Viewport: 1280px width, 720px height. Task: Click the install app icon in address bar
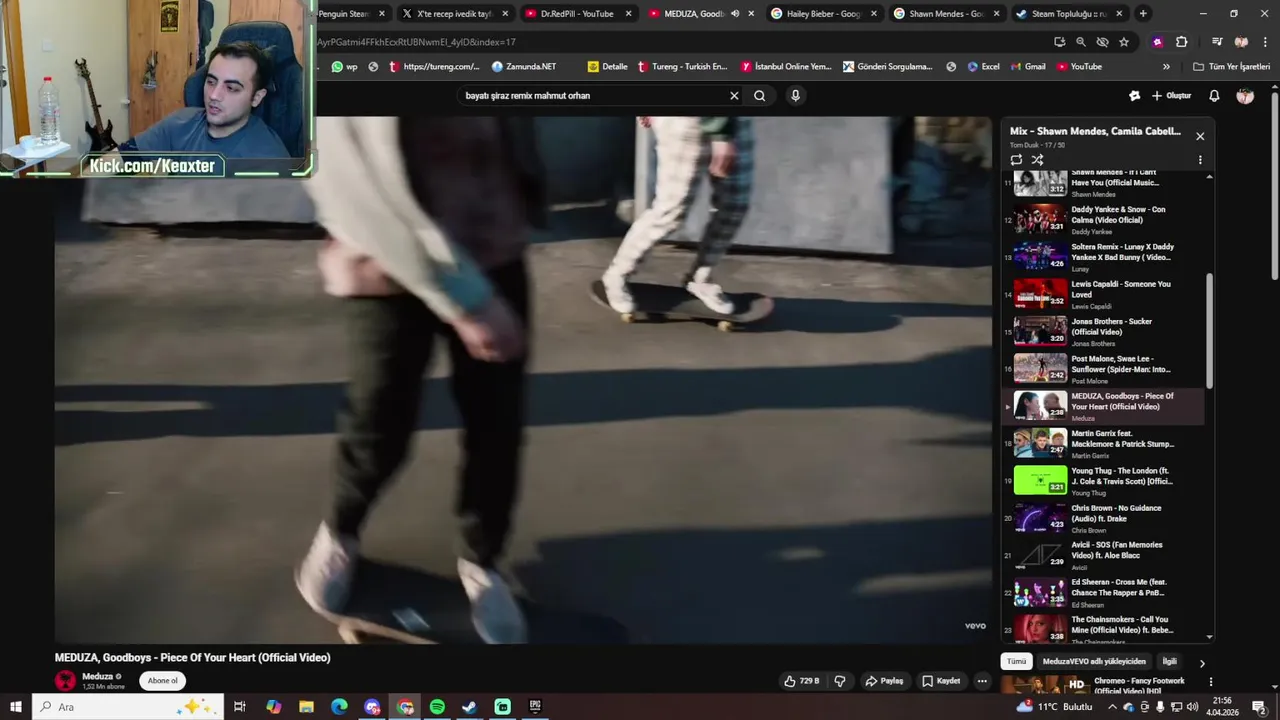[1059, 42]
